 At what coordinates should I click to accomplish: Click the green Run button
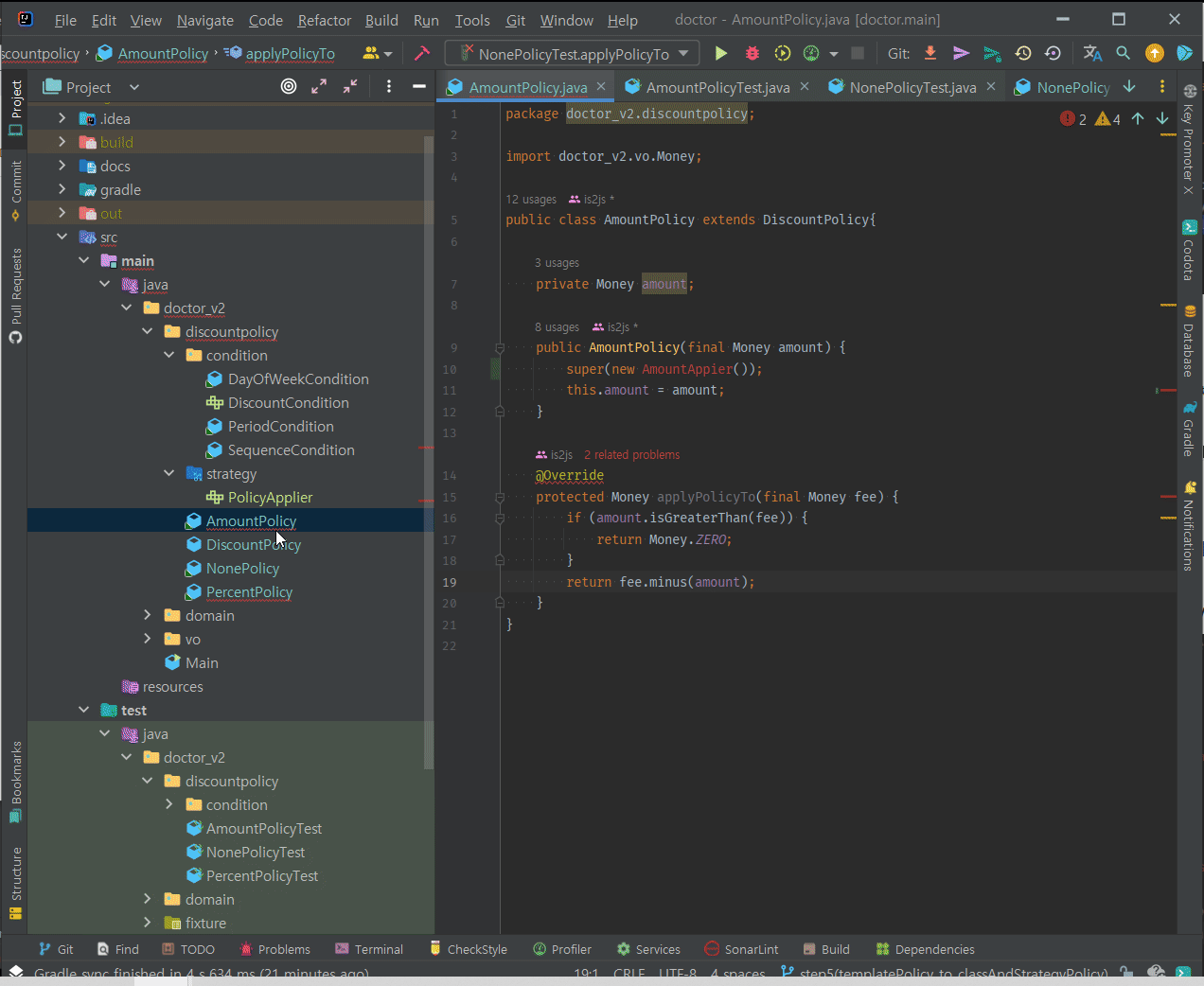[x=721, y=54]
